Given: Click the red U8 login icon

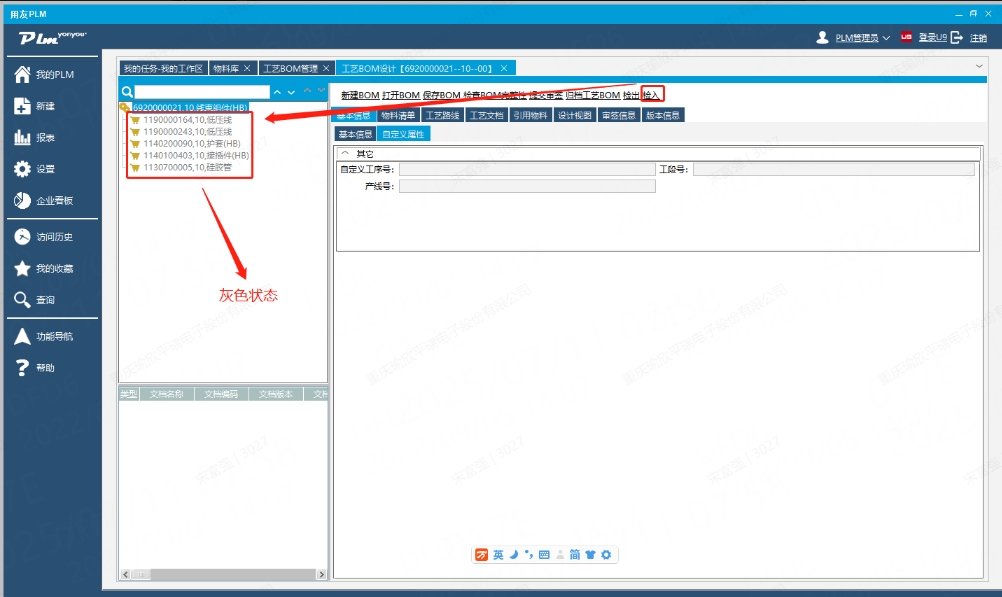Looking at the screenshot, I should 906,37.
